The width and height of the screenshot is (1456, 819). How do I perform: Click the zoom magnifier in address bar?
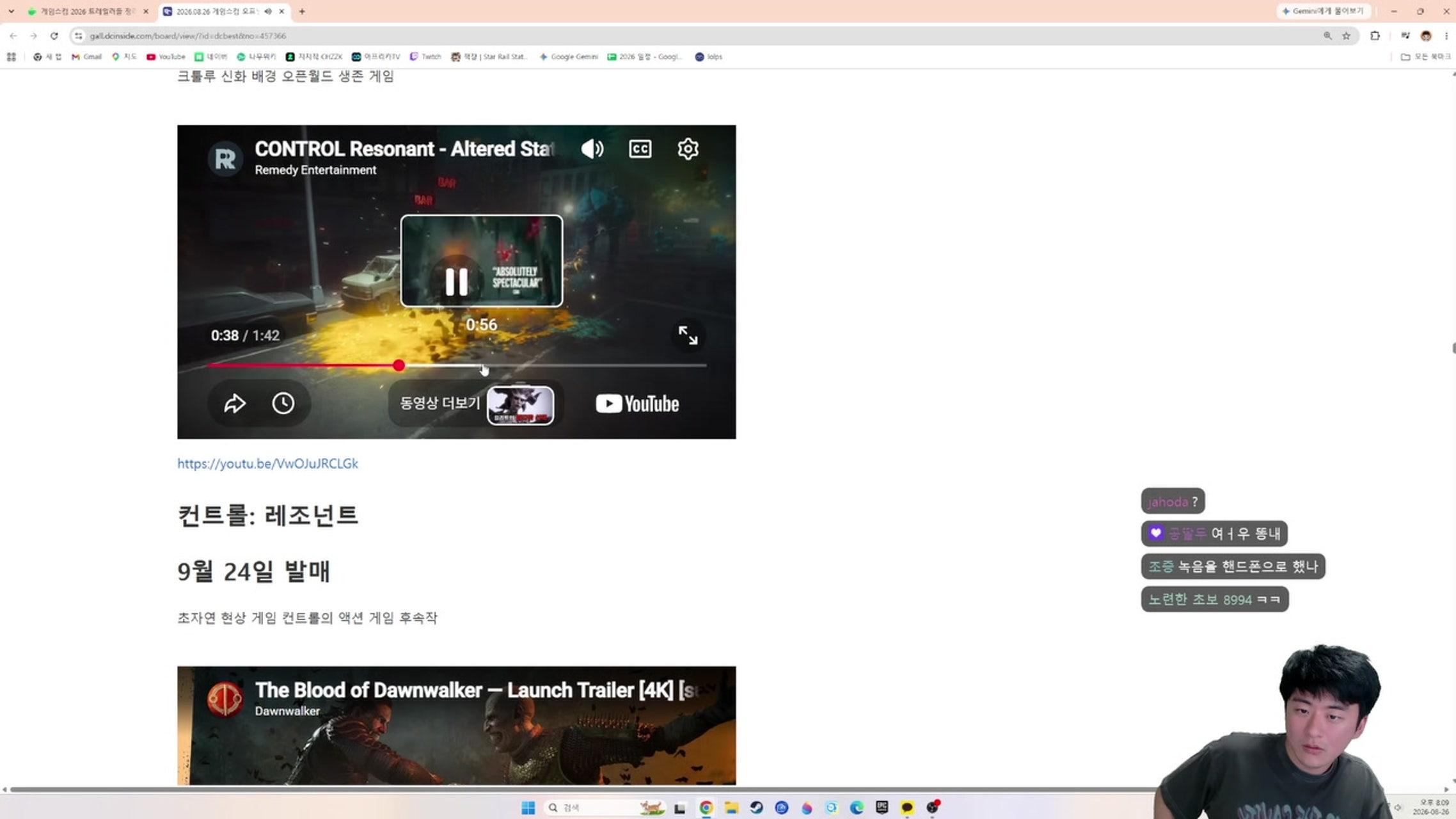(x=1327, y=36)
